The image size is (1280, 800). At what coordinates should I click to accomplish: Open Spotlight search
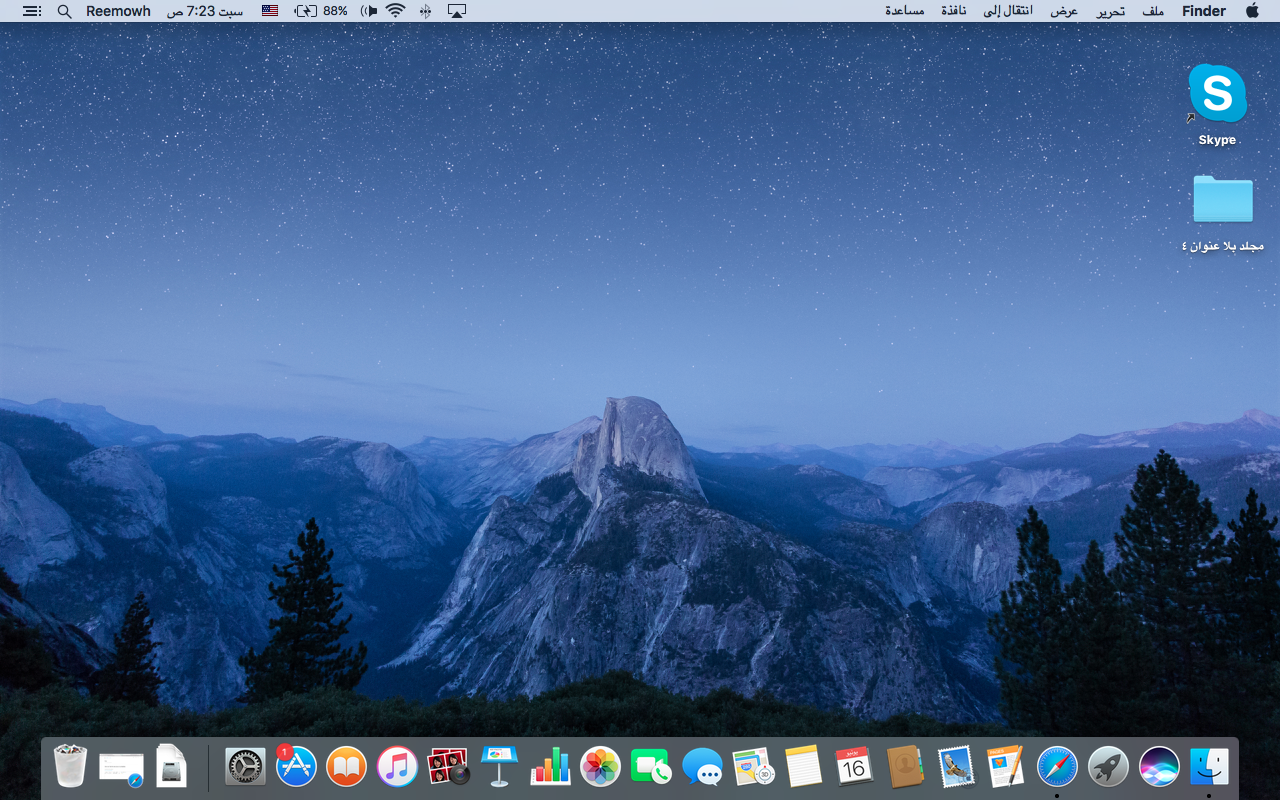65,11
